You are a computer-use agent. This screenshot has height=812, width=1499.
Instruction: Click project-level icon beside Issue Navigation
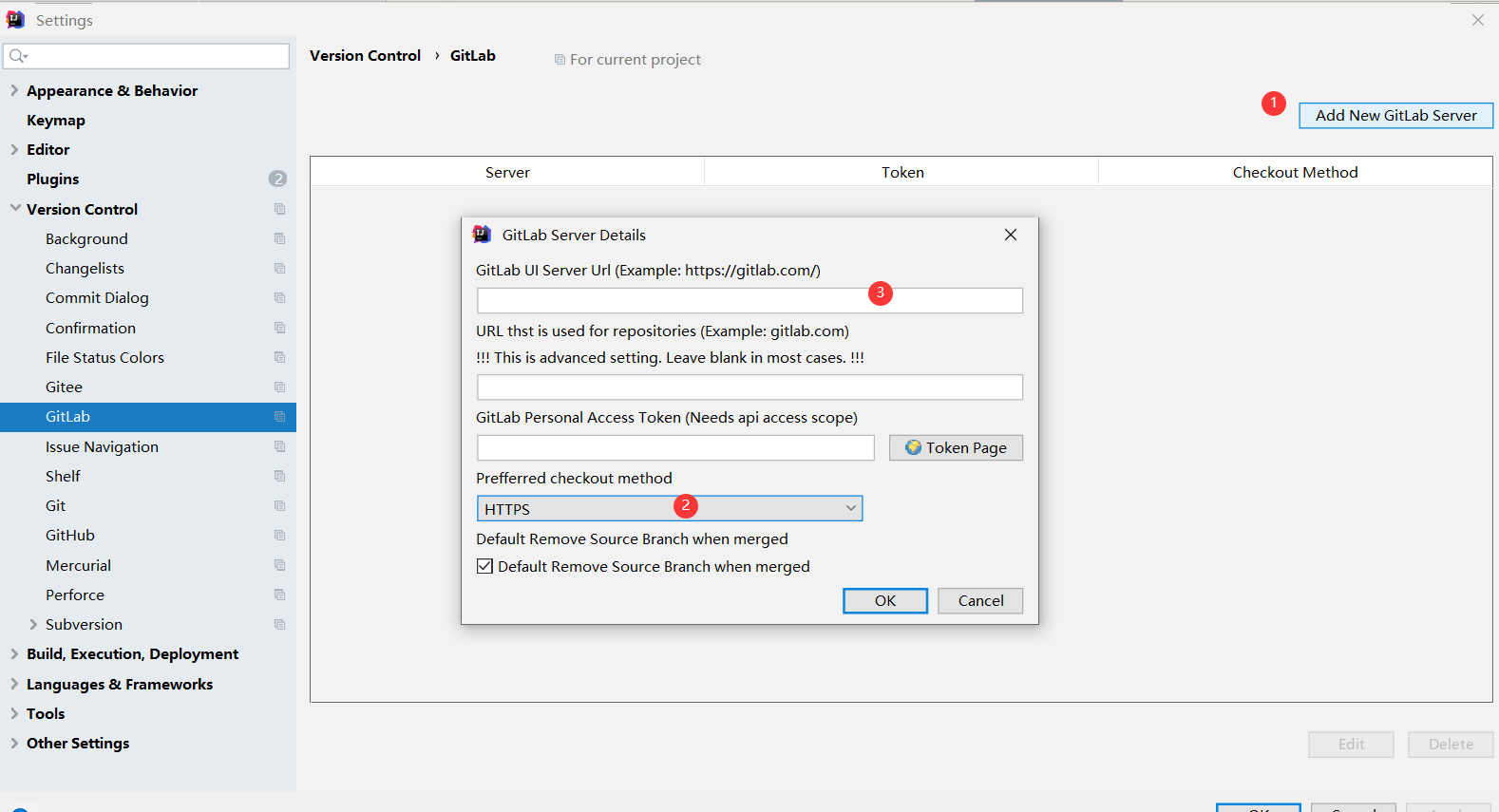click(x=279, y=446)
